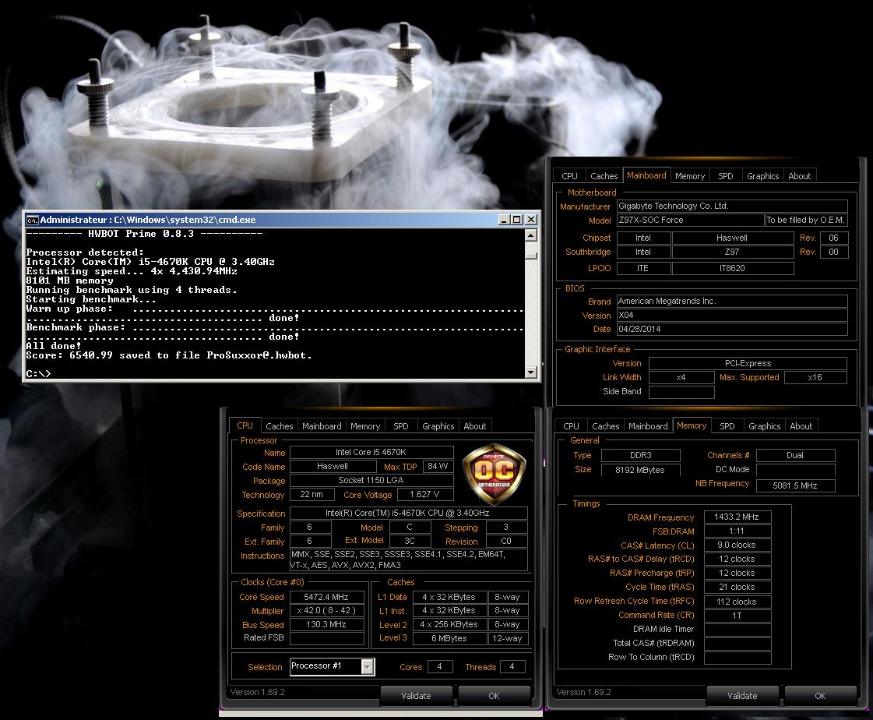
Task: Click the FSB:DRAM 1:11 value
Action: coord(737,531)
